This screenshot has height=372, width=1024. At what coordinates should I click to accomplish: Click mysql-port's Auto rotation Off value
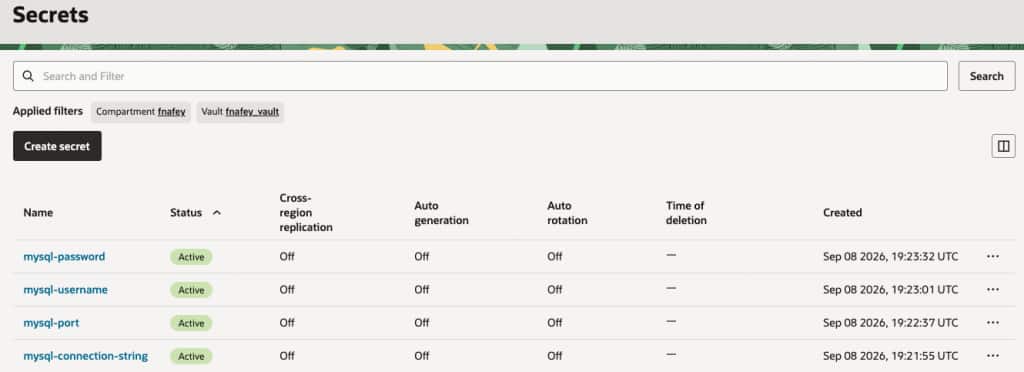[554, 323]
